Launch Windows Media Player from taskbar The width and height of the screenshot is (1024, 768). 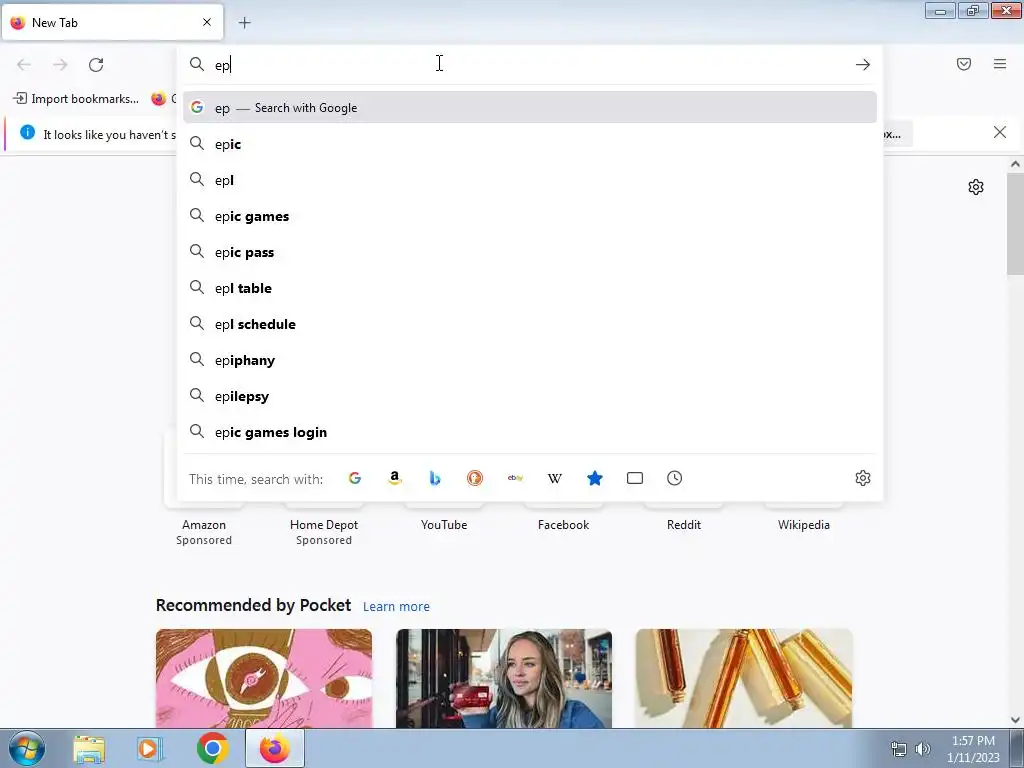coord(150,749)
